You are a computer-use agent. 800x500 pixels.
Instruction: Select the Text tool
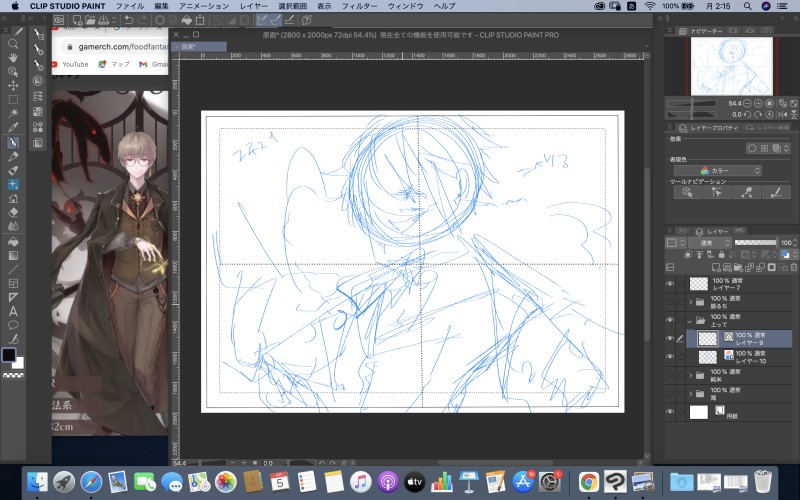point(13,311)
